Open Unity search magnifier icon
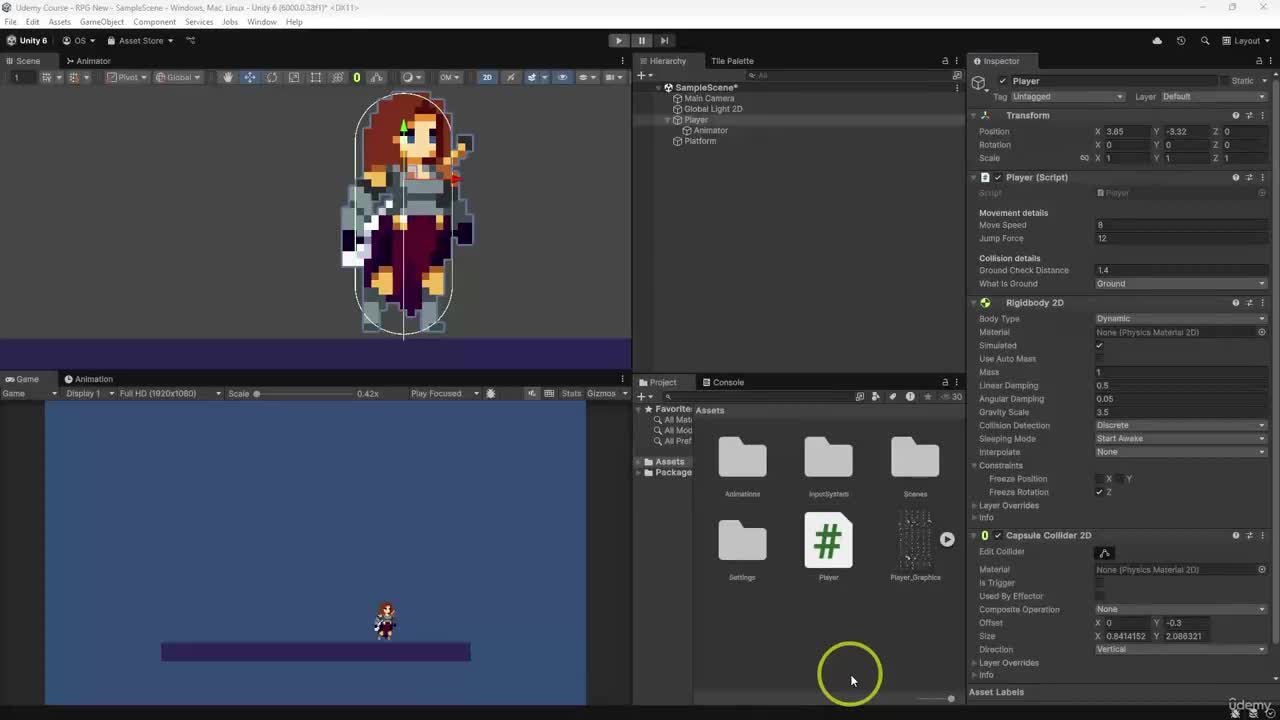The image size is (1280, 720). [1204, 41]
